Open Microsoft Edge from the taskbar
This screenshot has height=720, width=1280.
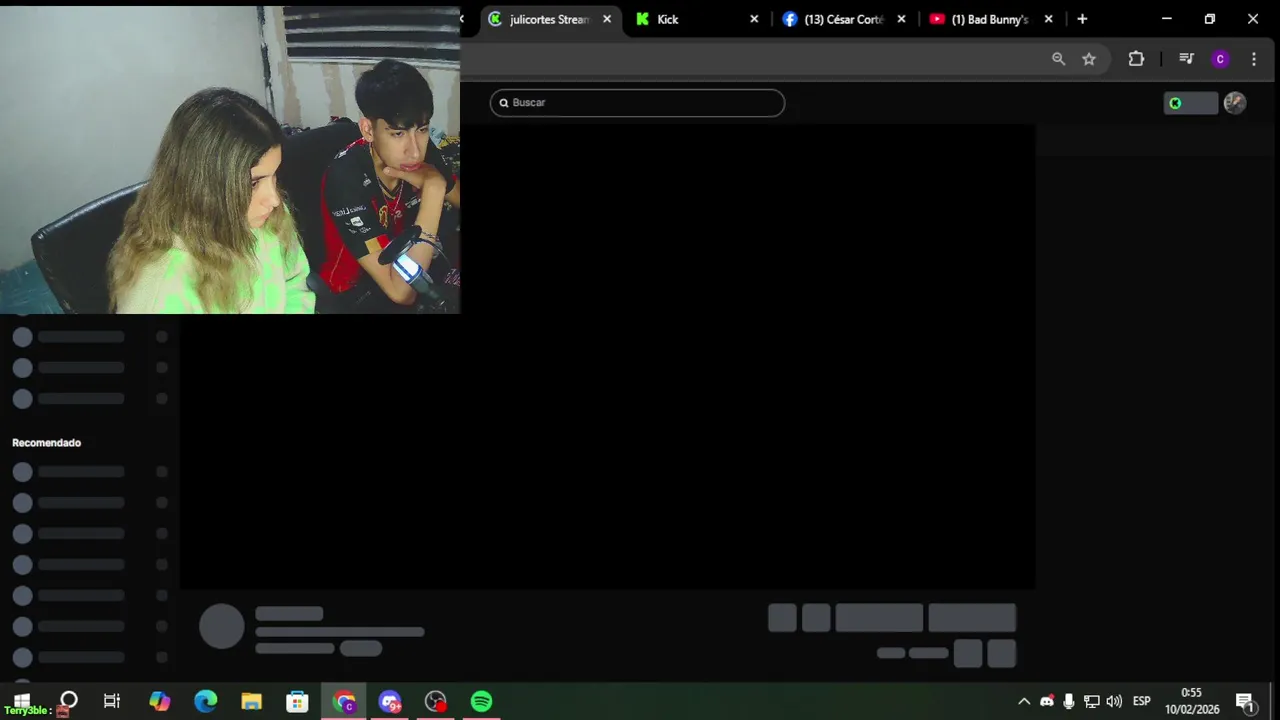coord(206,701)
